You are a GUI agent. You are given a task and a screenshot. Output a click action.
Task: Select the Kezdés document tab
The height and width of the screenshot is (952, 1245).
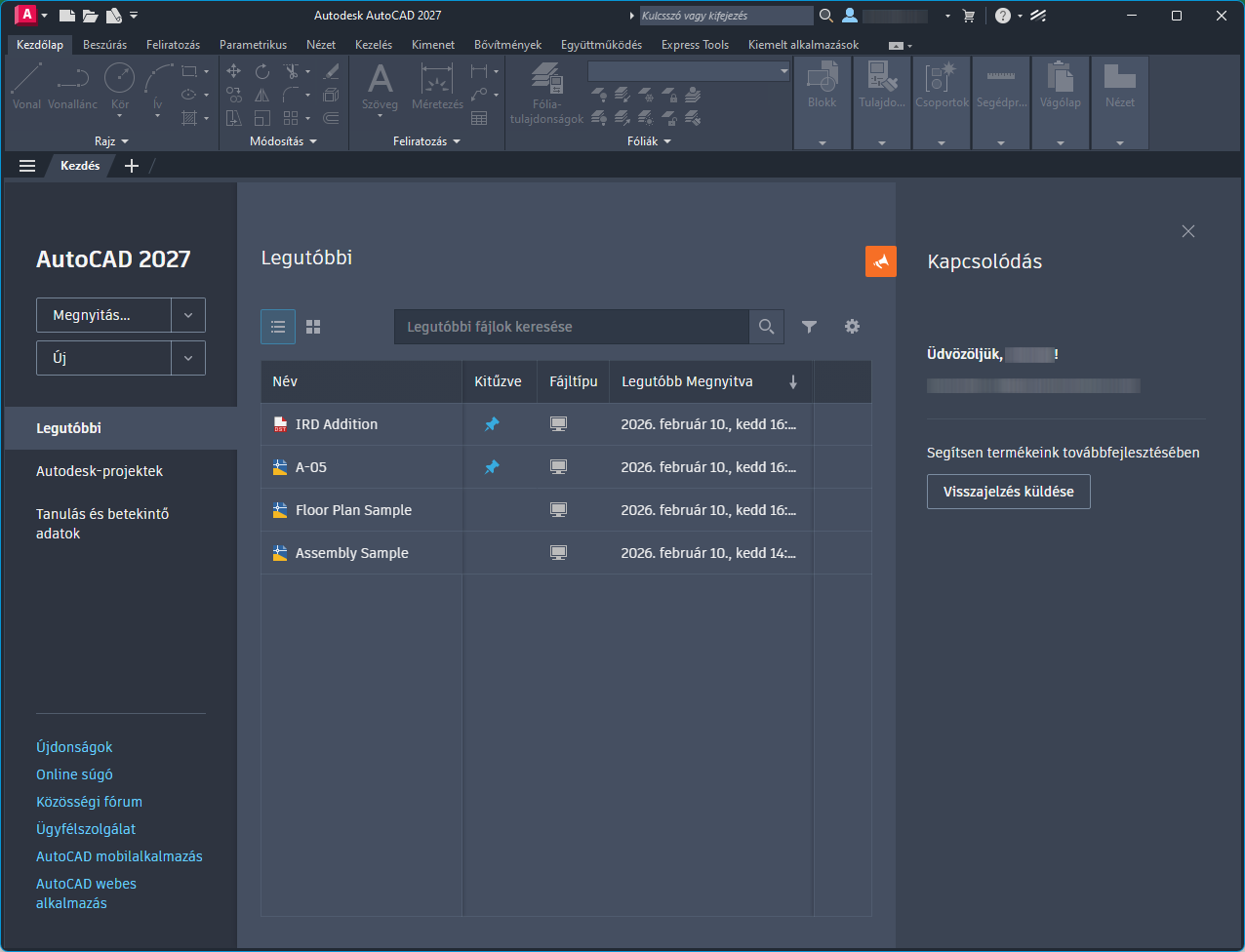[80, 166]
